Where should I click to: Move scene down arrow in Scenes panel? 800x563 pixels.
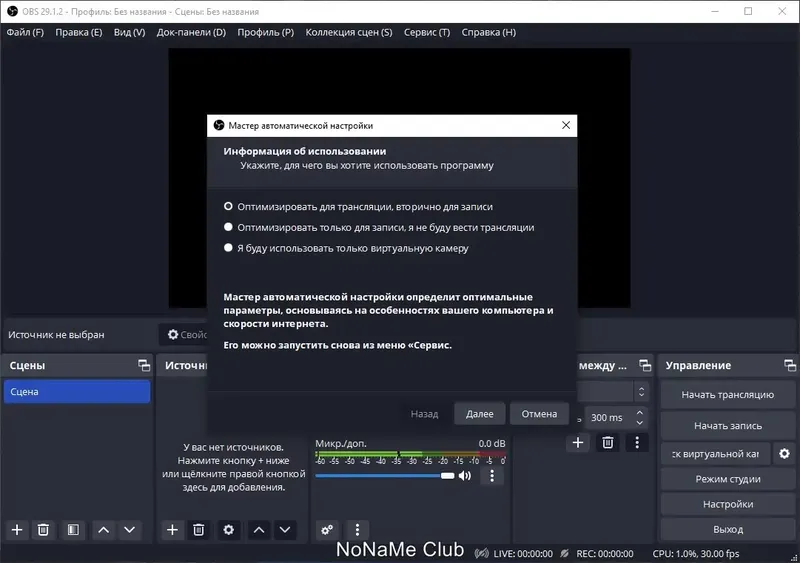pos(130,530)
